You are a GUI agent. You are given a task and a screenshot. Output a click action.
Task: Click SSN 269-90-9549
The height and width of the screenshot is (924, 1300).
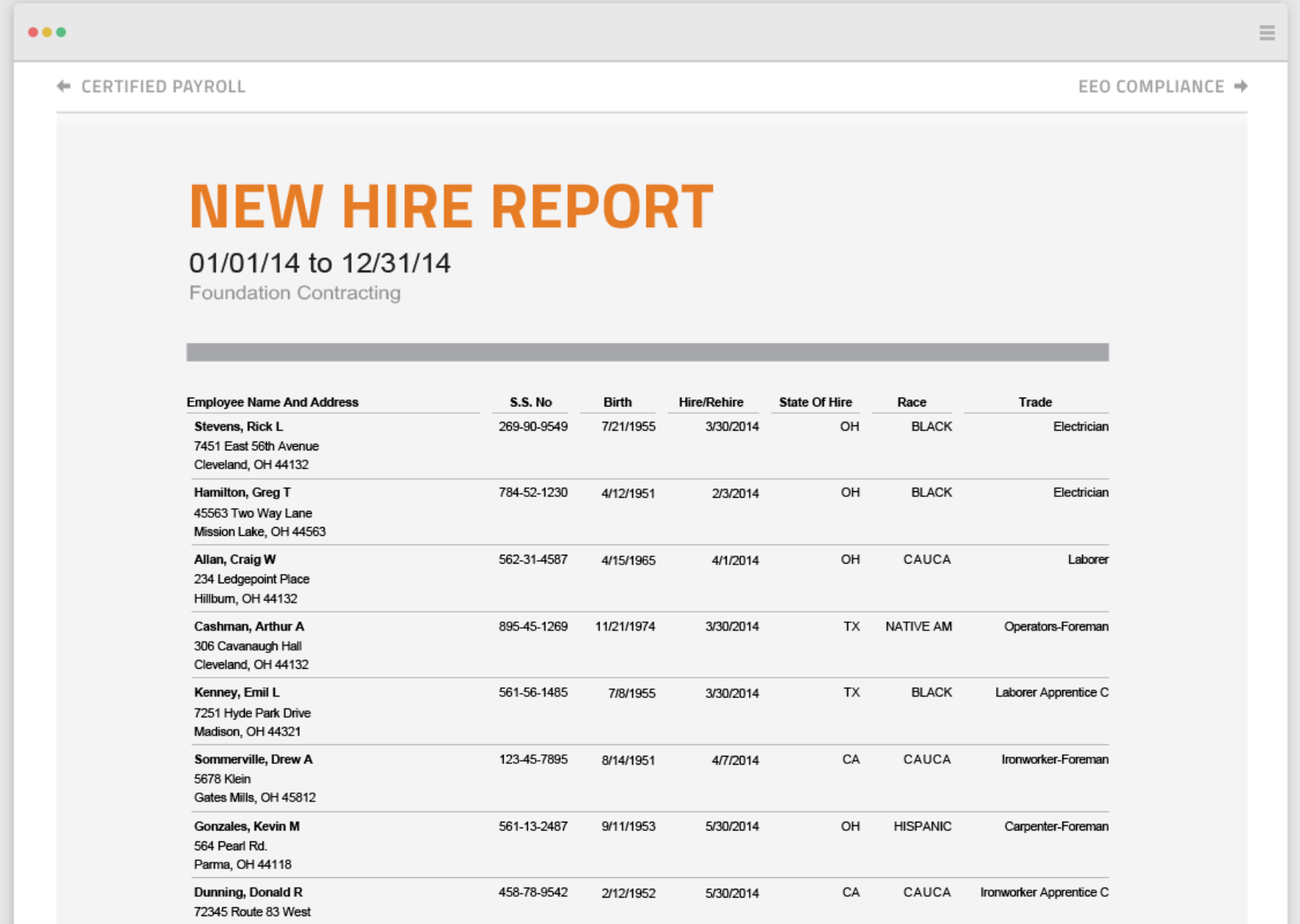tap(533, 426)
